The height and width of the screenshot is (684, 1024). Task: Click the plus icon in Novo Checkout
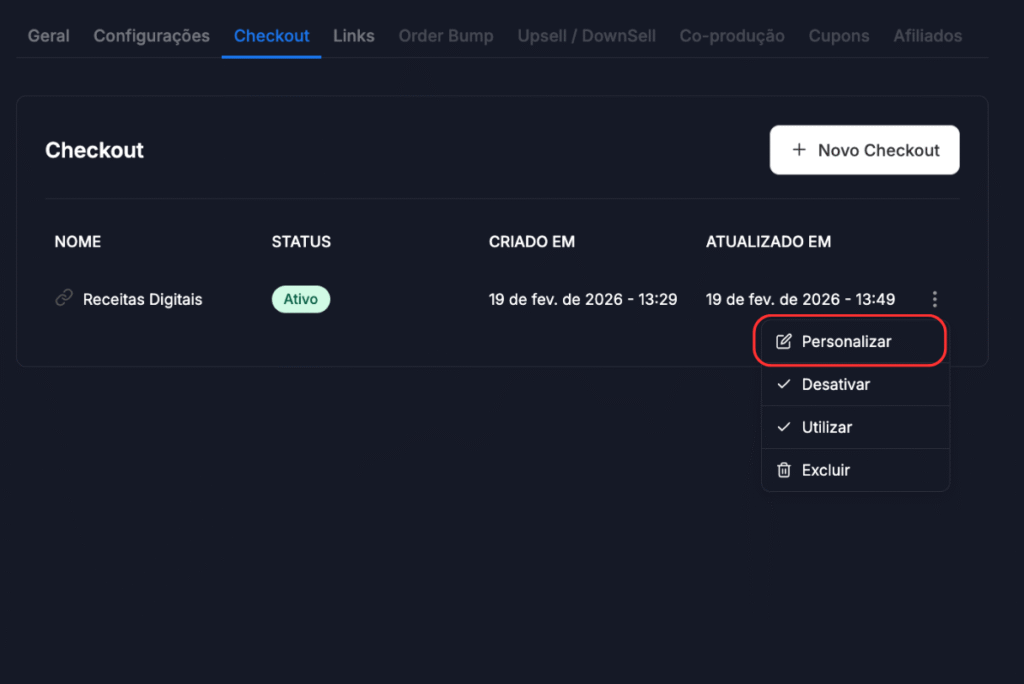pos(799,150)
